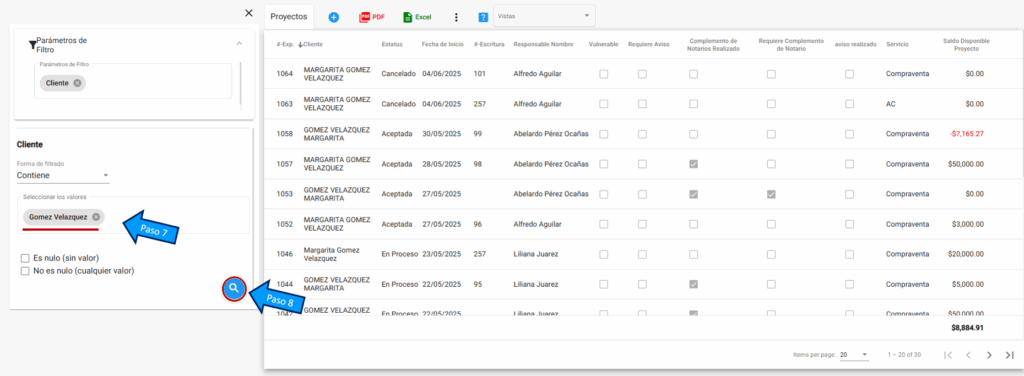
Task: Click the blue add project icon
Action: coord(334,17)
